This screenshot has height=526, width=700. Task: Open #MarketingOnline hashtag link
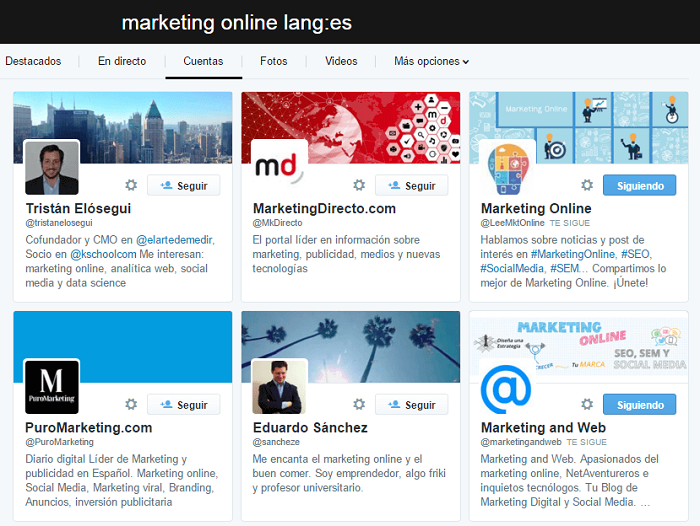pos(572,254)
